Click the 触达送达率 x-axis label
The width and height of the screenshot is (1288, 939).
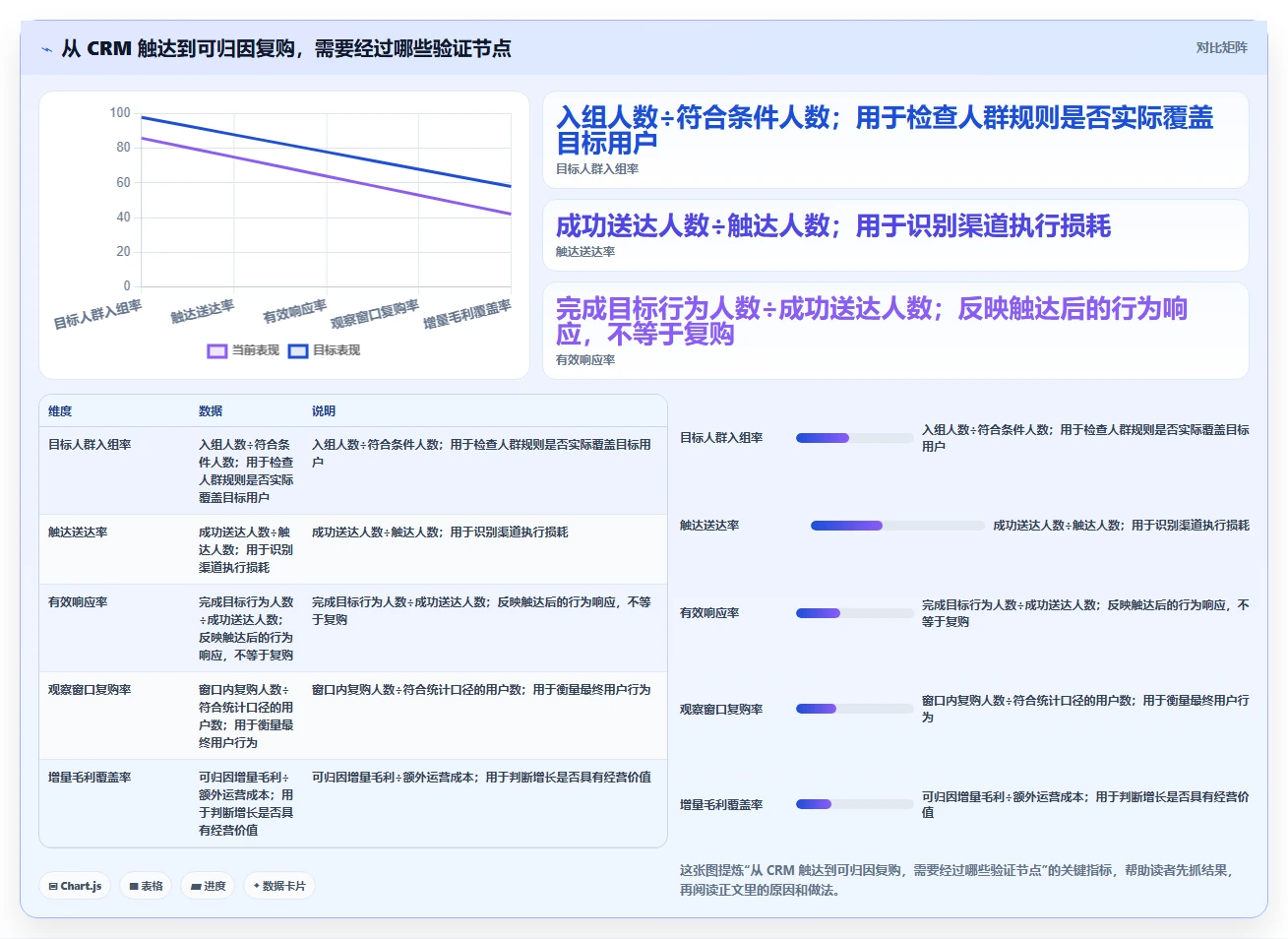[x=203, y=312]
